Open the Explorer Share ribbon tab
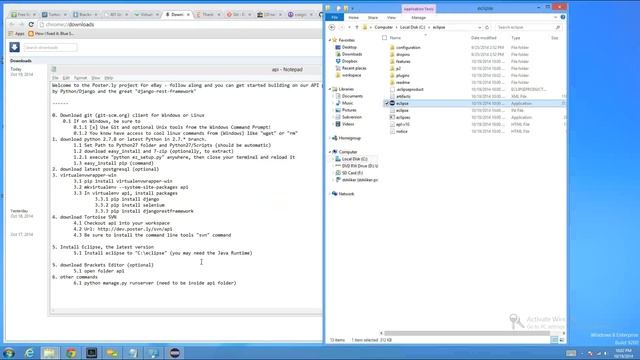The width and height of the screenshot is (640, 360). tap(373, 18)
